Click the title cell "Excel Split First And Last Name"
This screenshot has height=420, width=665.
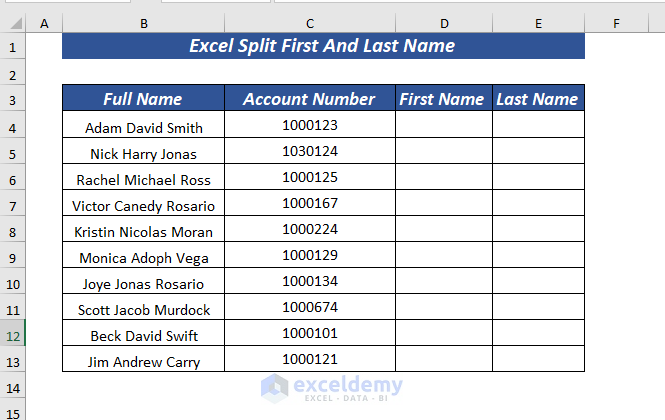pyautogui.click(x=323, y=46)
